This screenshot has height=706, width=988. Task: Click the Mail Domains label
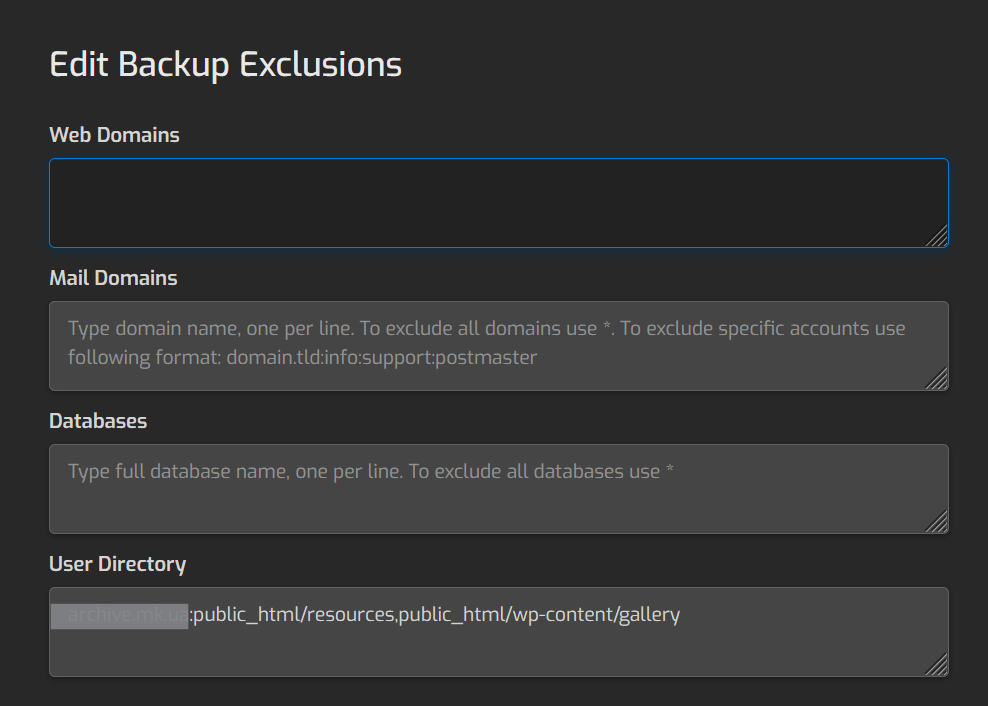pos(113,278)
